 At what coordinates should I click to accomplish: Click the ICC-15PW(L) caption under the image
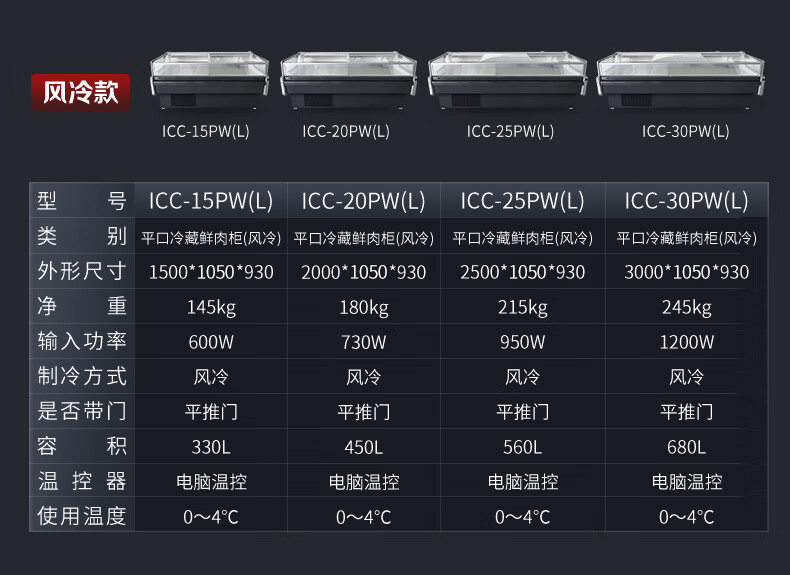pyautogui.click(x=206, y=132)
